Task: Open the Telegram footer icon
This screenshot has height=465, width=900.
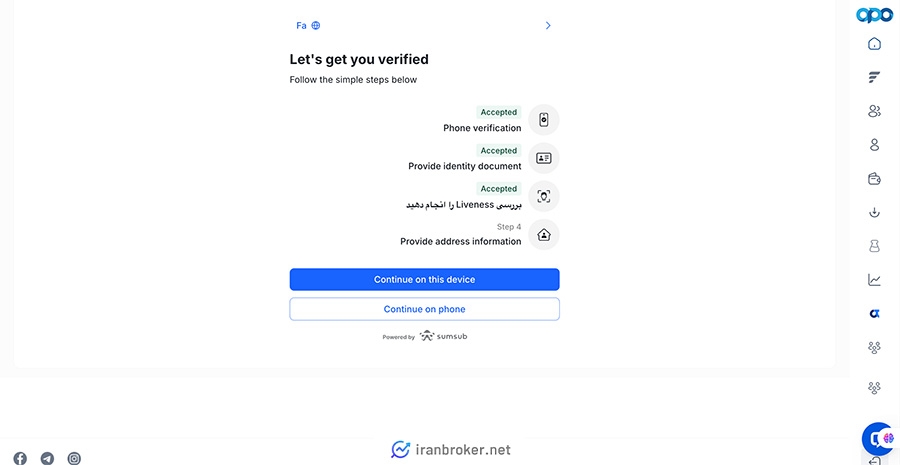Action: click(x=47, y=459)
